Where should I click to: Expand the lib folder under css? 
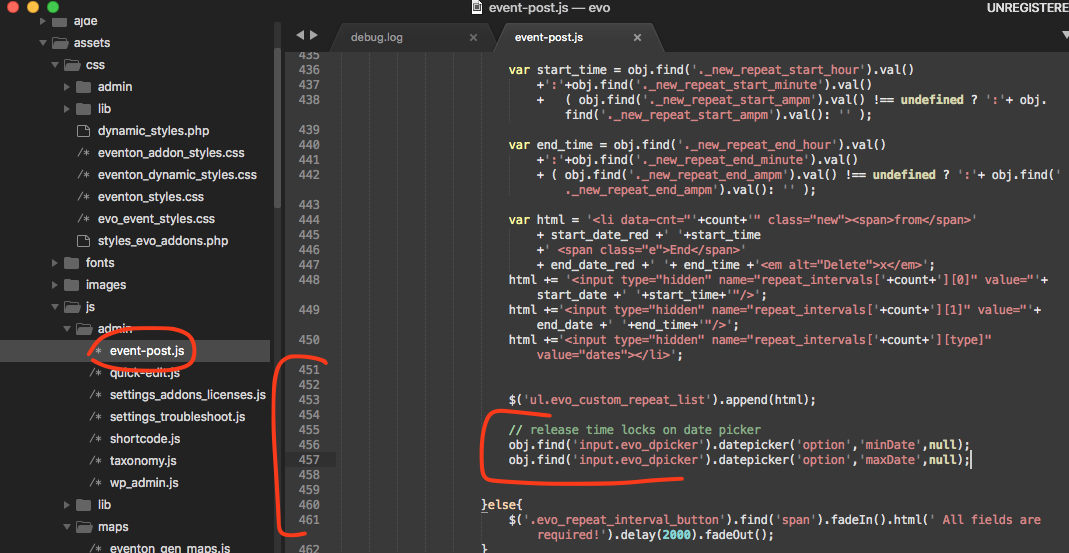tap(67, 109)
